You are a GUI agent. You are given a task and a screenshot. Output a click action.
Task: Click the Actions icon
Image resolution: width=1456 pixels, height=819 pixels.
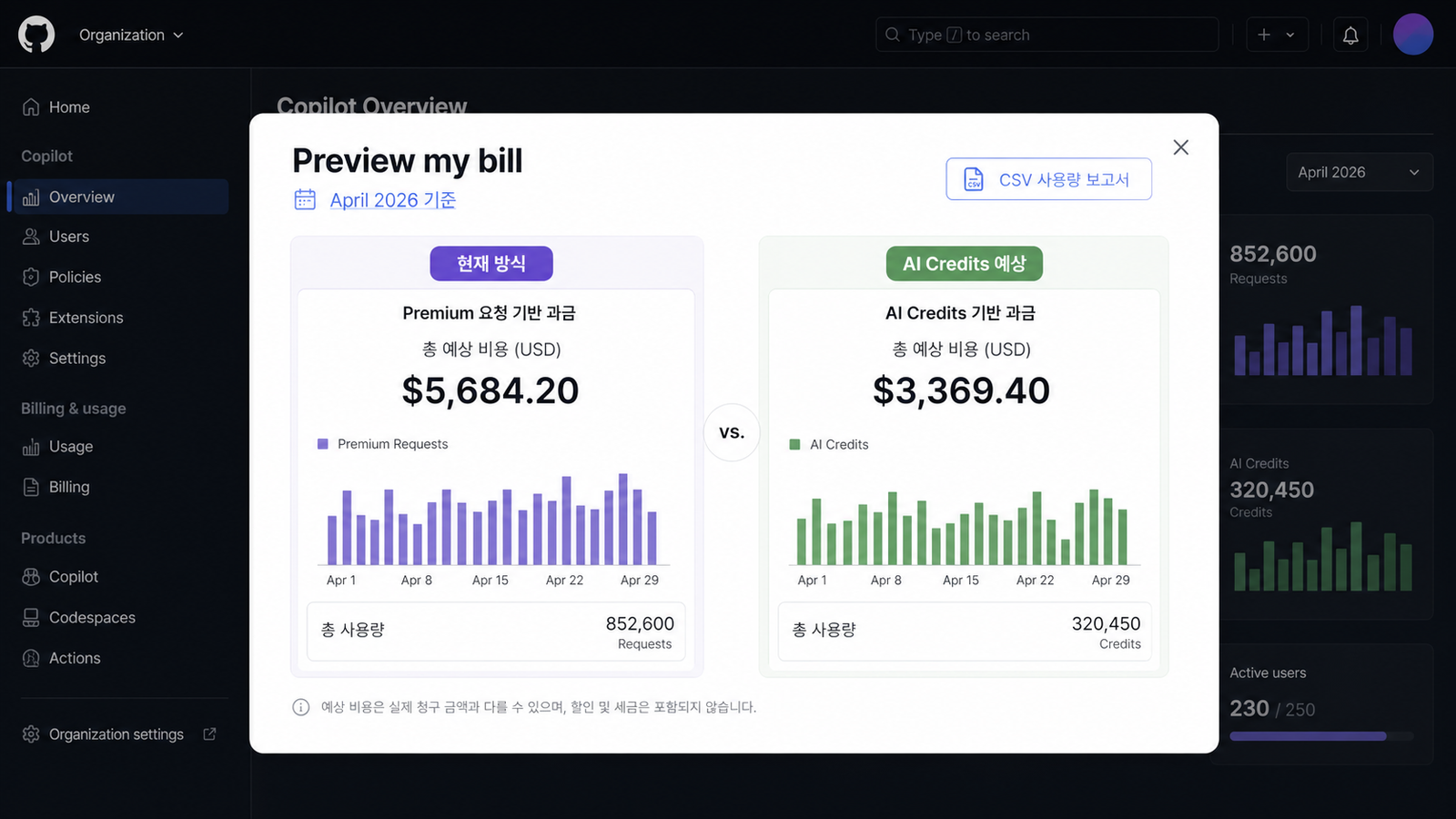[31, 658]
